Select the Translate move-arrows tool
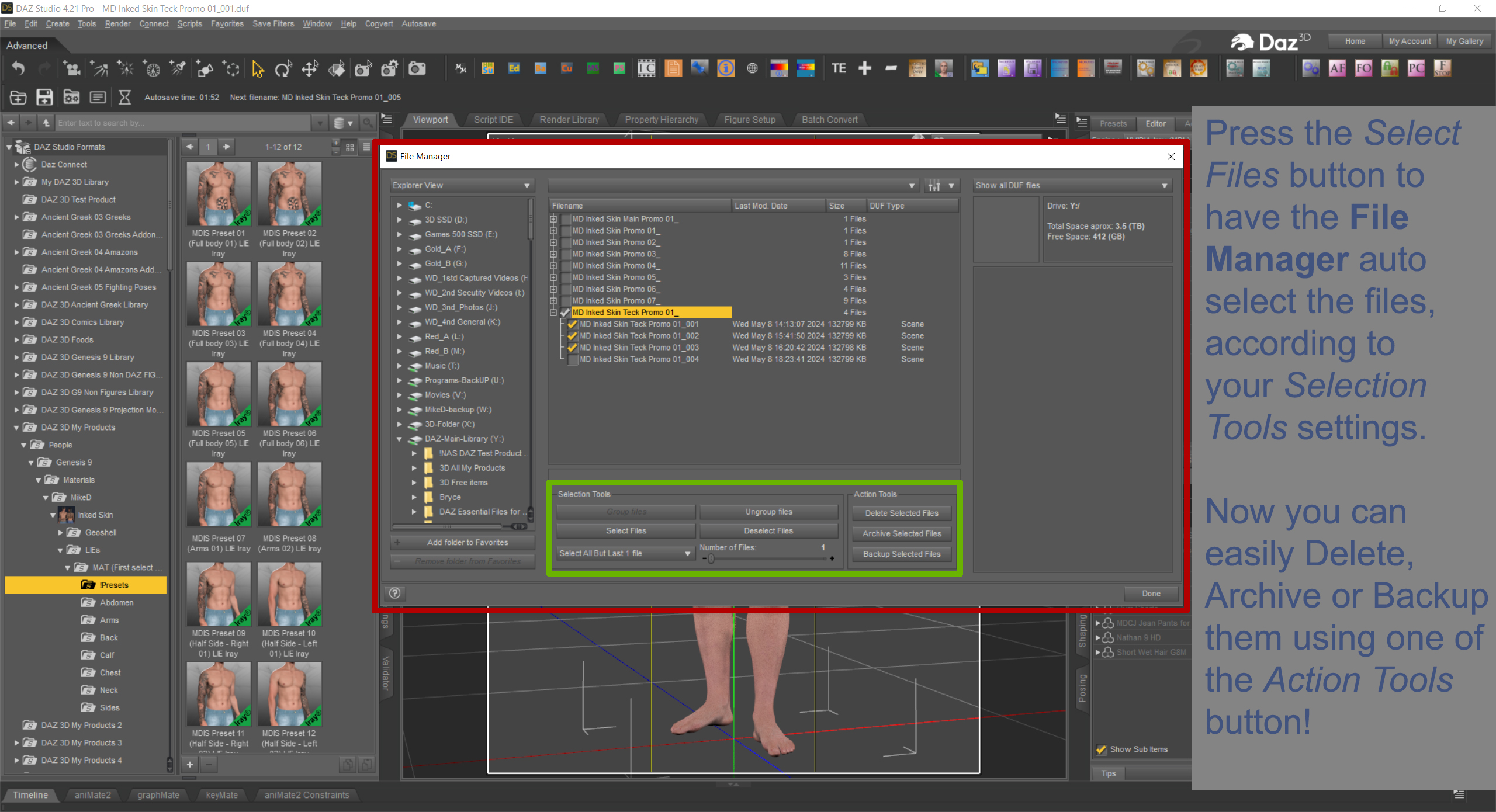The height and width of the screenshot is (812, 1496). [x=310, y=69]
